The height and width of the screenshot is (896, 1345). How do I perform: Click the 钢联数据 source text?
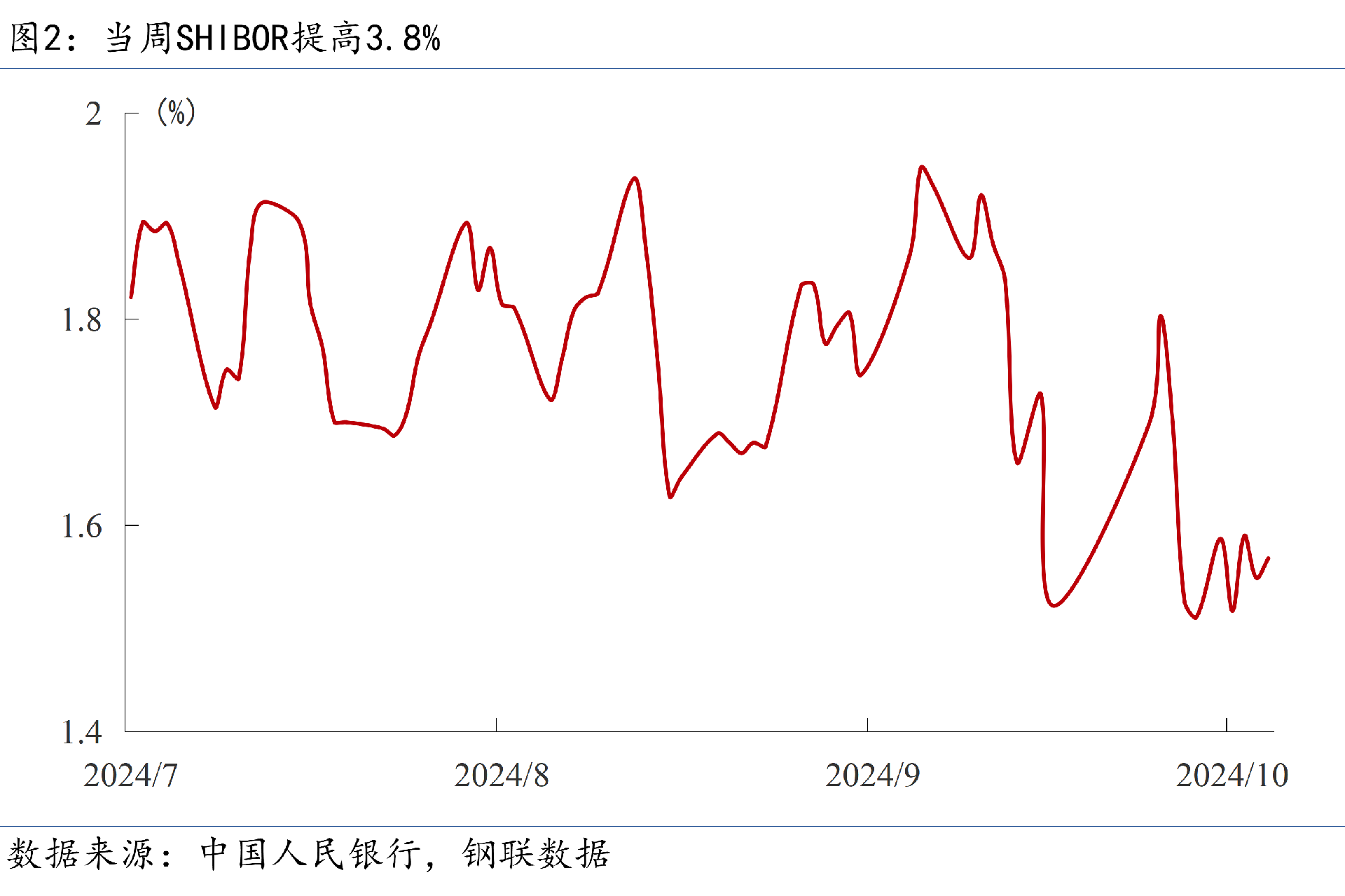(536, 854)
